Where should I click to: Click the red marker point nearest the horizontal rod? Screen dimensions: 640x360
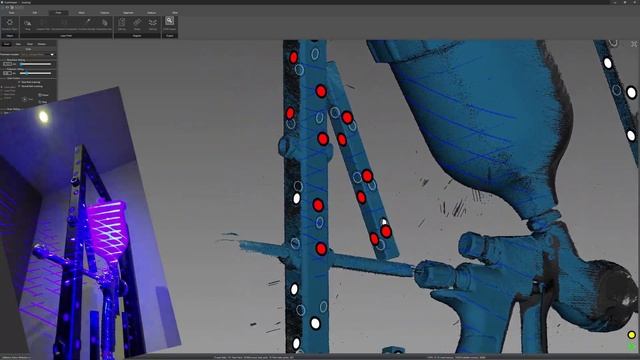321,249
